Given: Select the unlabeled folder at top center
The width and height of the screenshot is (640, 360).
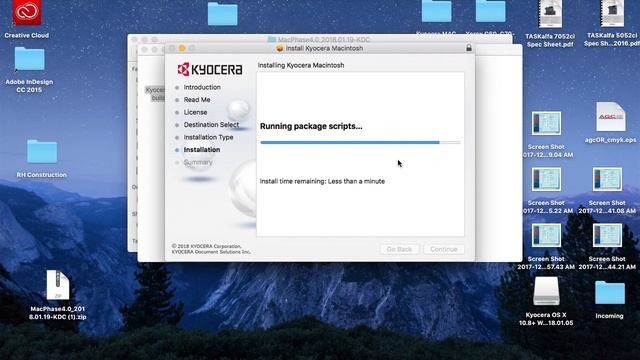Looking at the screenshot, I should (x=222, y=13).
